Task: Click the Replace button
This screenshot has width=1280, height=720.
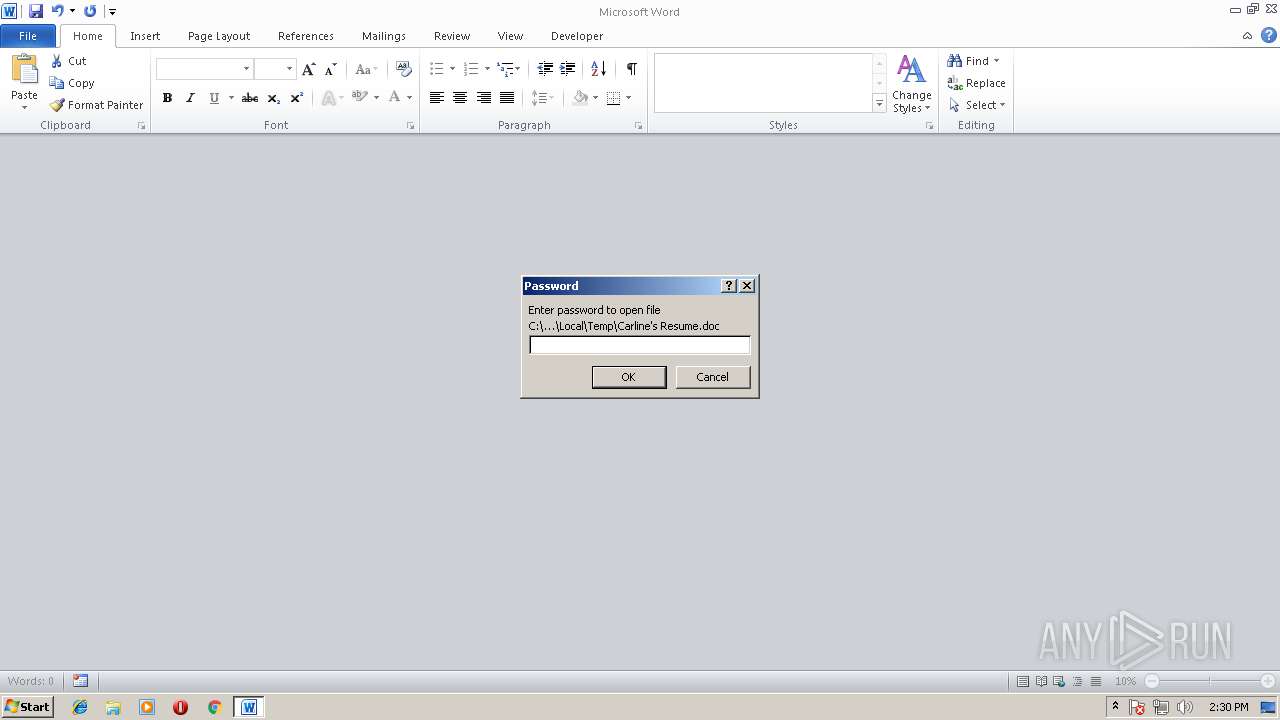Action: tap(976, 83)
